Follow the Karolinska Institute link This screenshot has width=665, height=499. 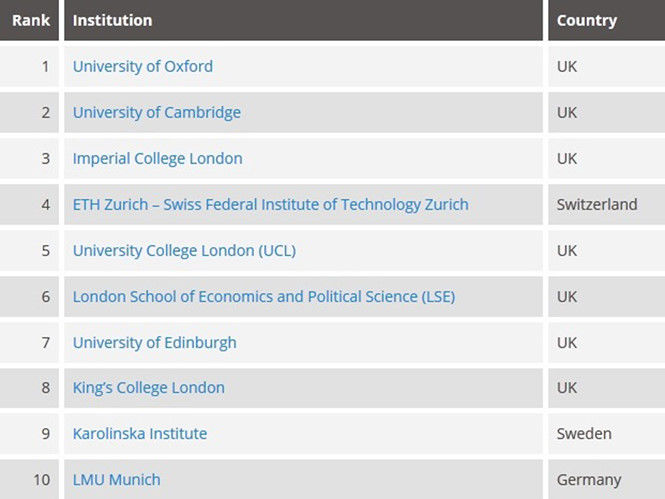coord(140,434)
